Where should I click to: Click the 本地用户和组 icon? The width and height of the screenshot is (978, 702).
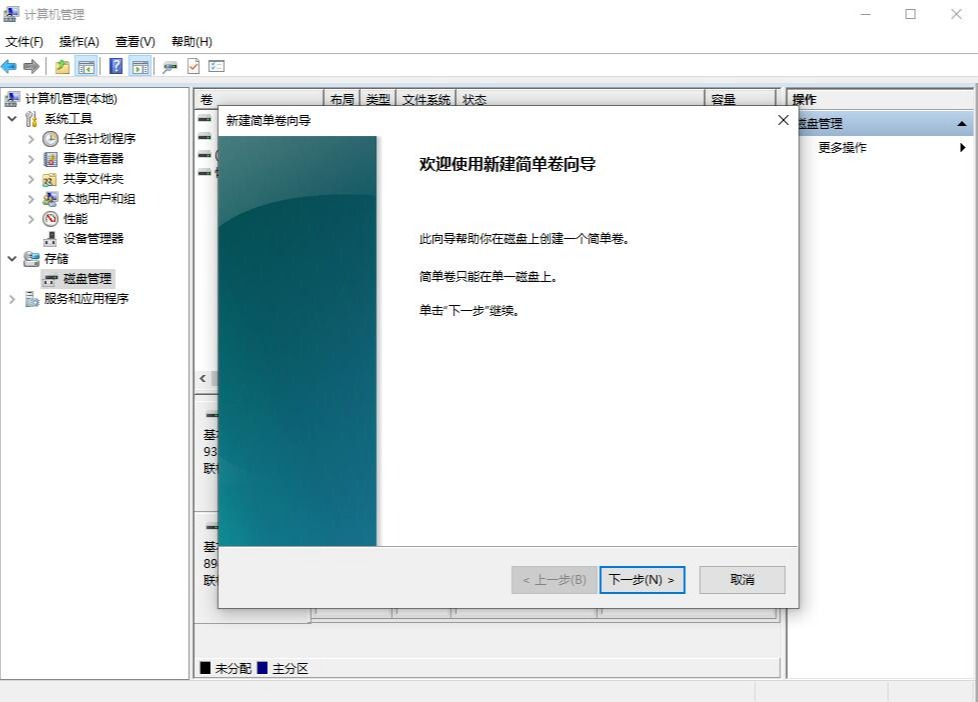pyautogui.click(x=51, y=199)
